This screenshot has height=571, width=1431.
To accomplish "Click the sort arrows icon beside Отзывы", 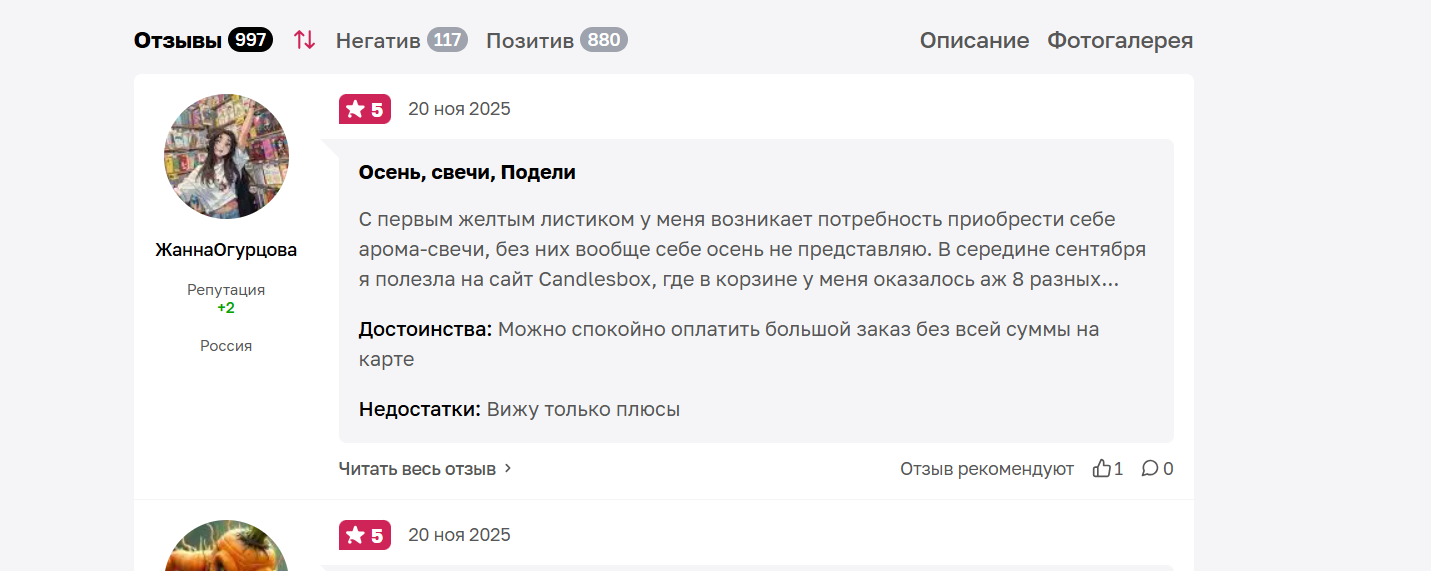I will point(304,40).
